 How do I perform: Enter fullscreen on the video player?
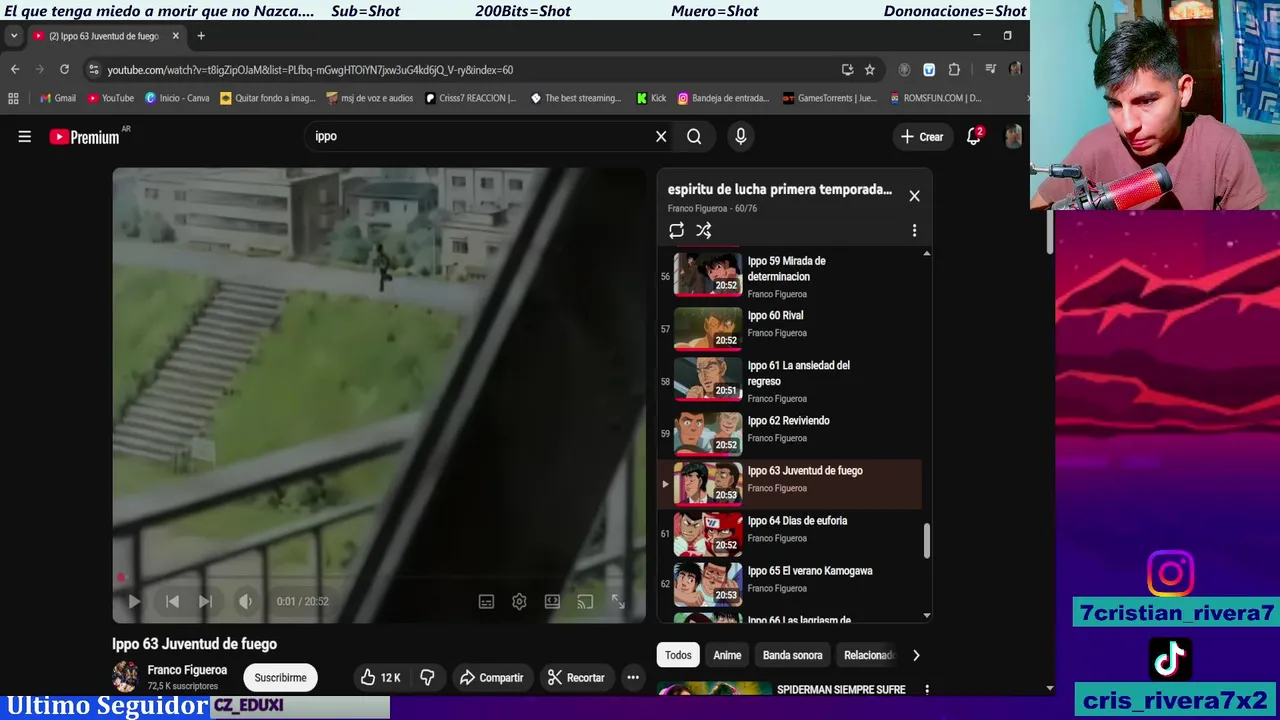coord(618,601)
